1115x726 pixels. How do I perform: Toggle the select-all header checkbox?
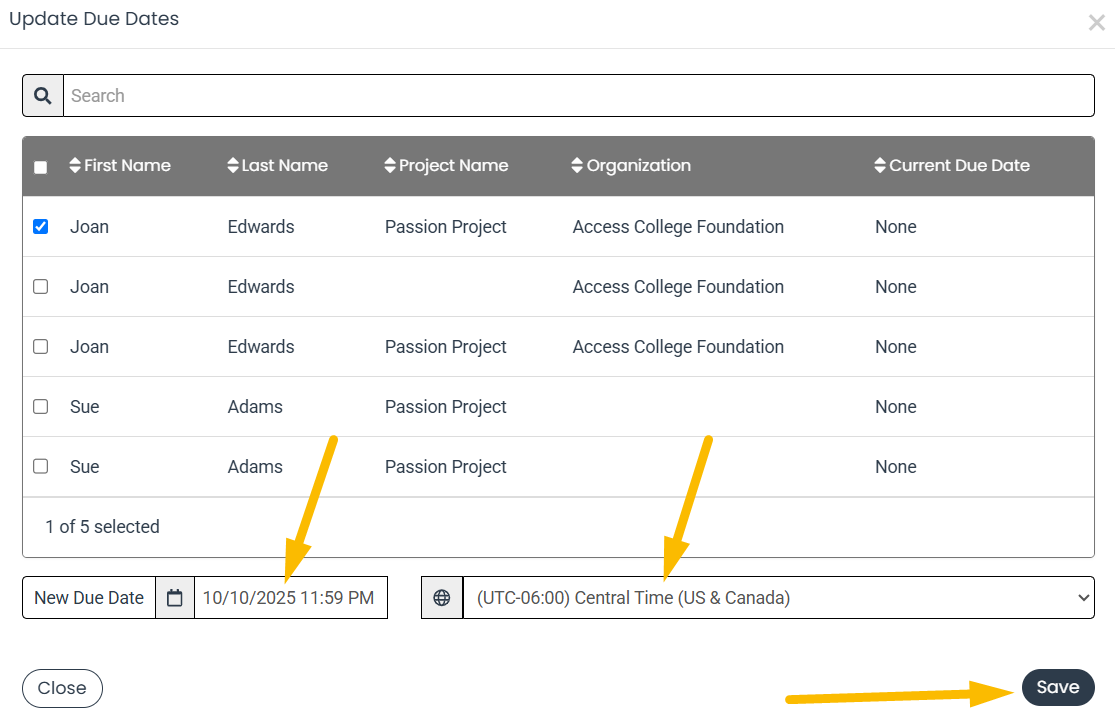[x=41, y=167]
